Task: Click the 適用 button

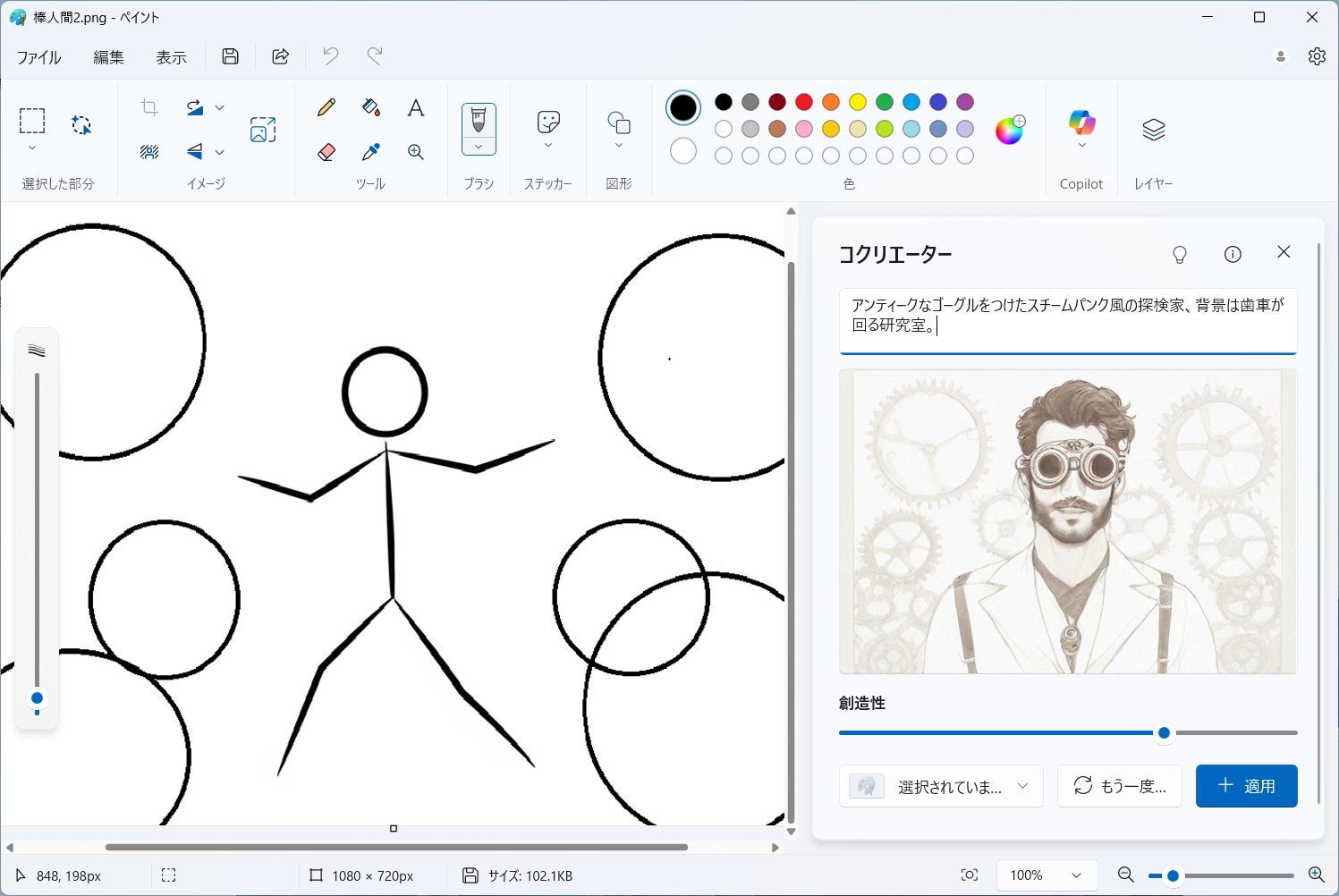Action: [x=1246, y=786]
